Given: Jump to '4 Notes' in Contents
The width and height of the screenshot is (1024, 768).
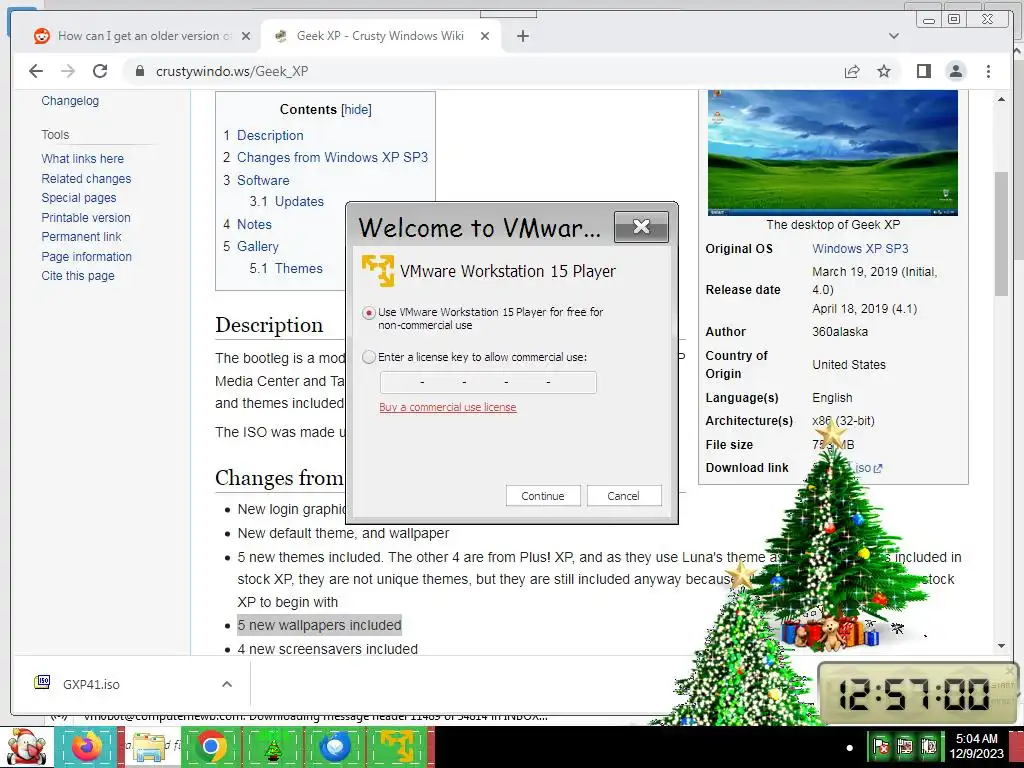Looking at the screenshot, I should pos(247,224).
